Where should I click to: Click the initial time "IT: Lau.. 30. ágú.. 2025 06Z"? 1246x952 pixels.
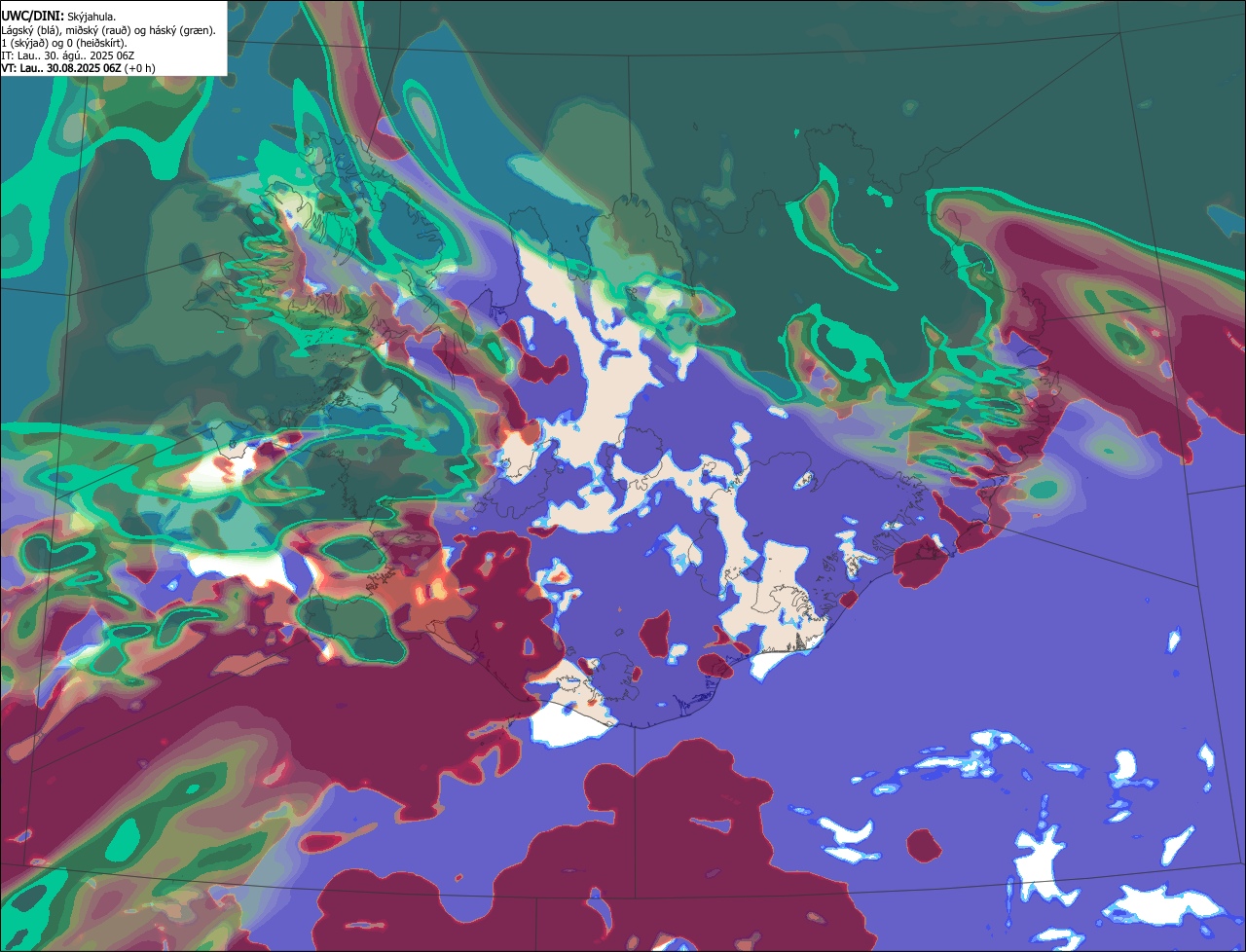pyautogui.click(x=68, y=55)
